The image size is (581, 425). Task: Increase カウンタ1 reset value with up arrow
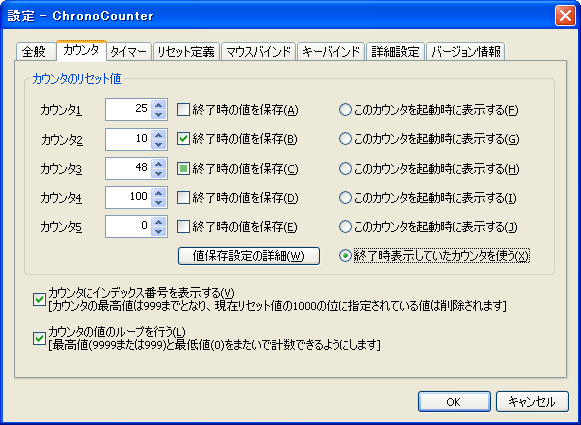point(159,104)
